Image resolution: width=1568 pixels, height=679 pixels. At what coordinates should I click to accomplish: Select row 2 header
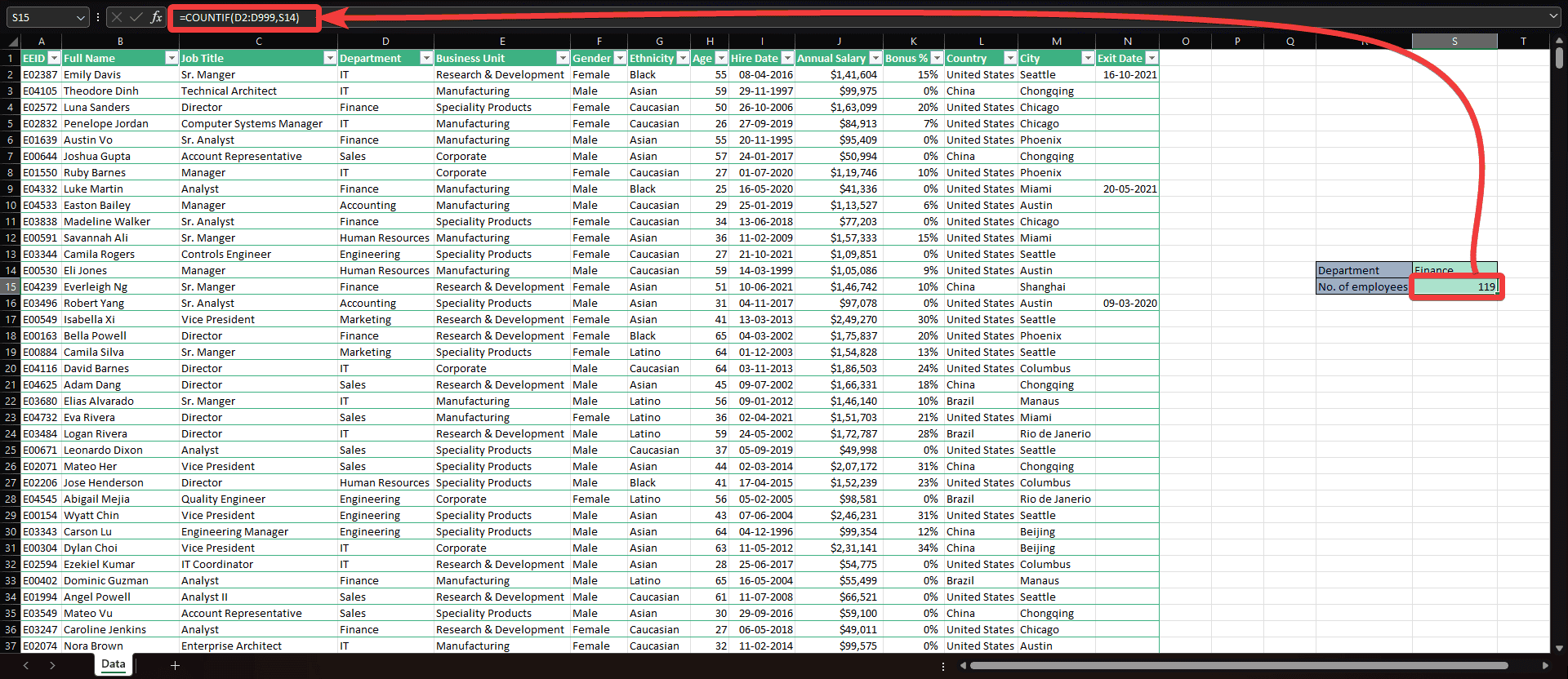pyautogui.click(x=11, y=74)
